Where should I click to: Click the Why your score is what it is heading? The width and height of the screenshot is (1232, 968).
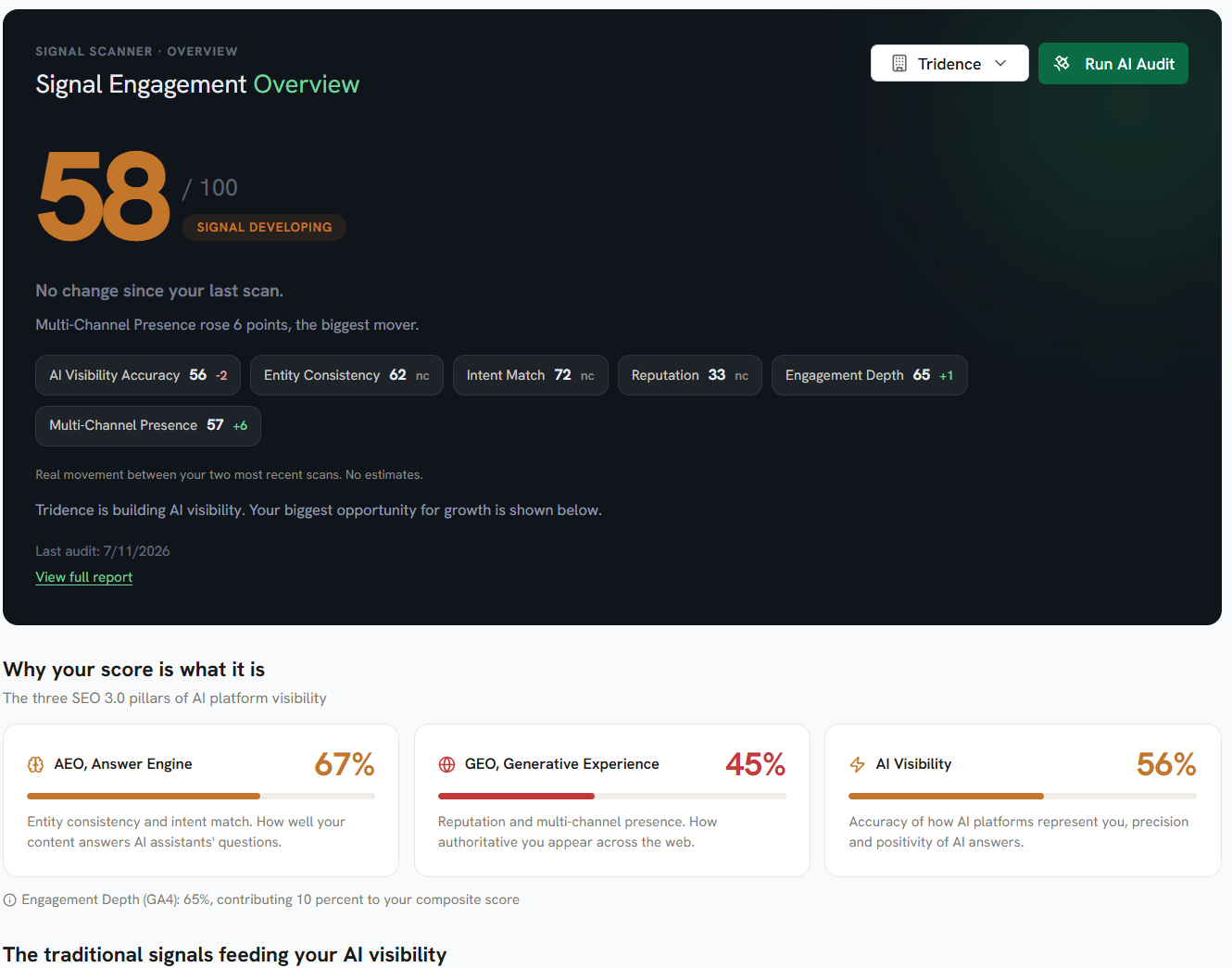click(134, 670)
